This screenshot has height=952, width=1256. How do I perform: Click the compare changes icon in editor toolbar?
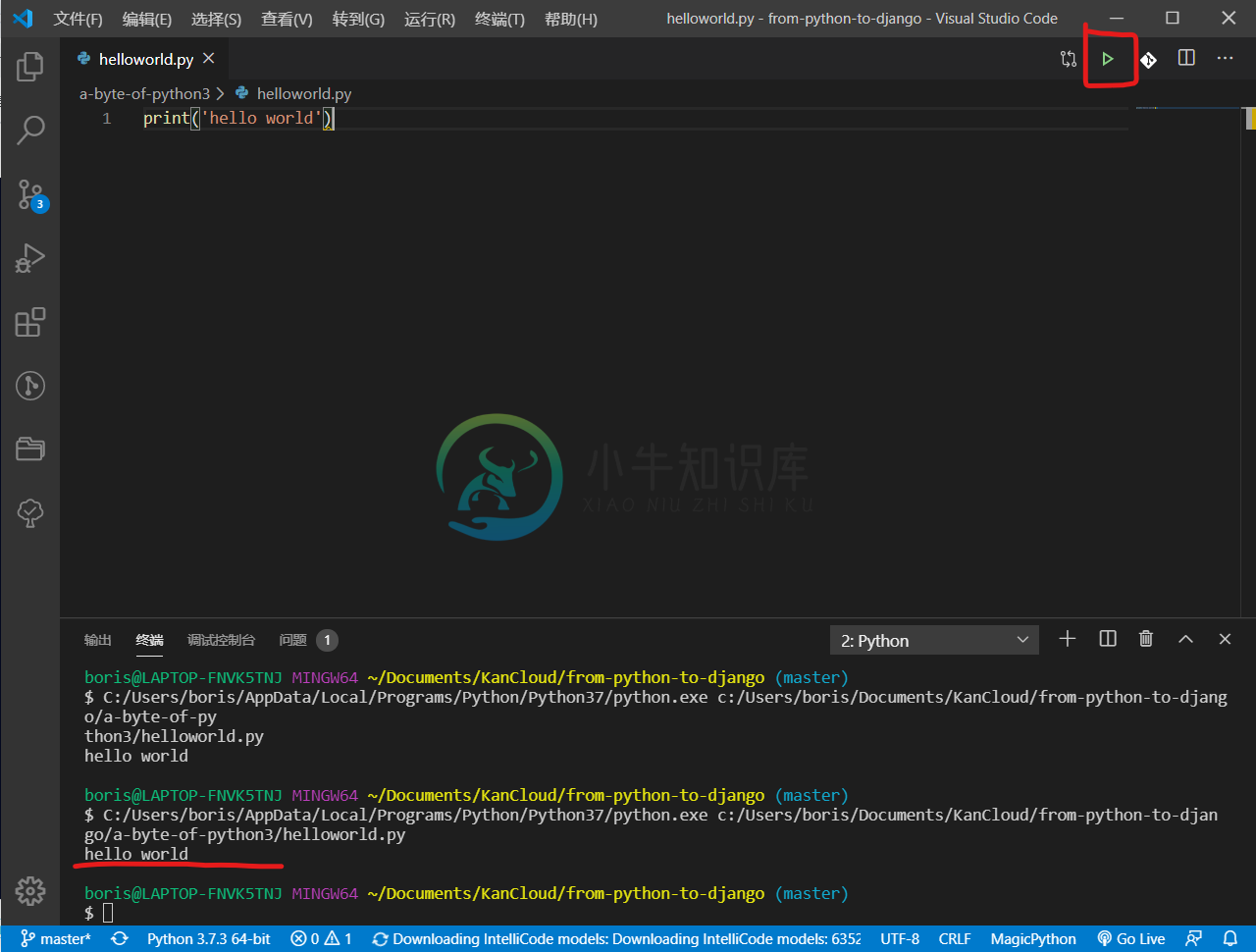coord(1069,59)
